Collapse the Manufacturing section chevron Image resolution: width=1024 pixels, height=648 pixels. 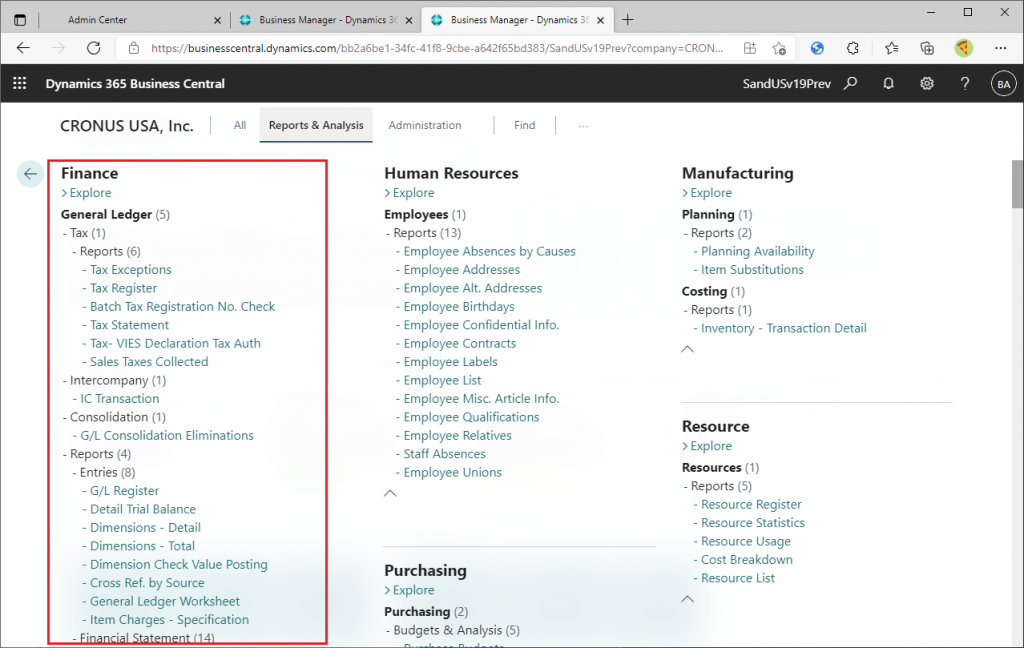(688, 349)
